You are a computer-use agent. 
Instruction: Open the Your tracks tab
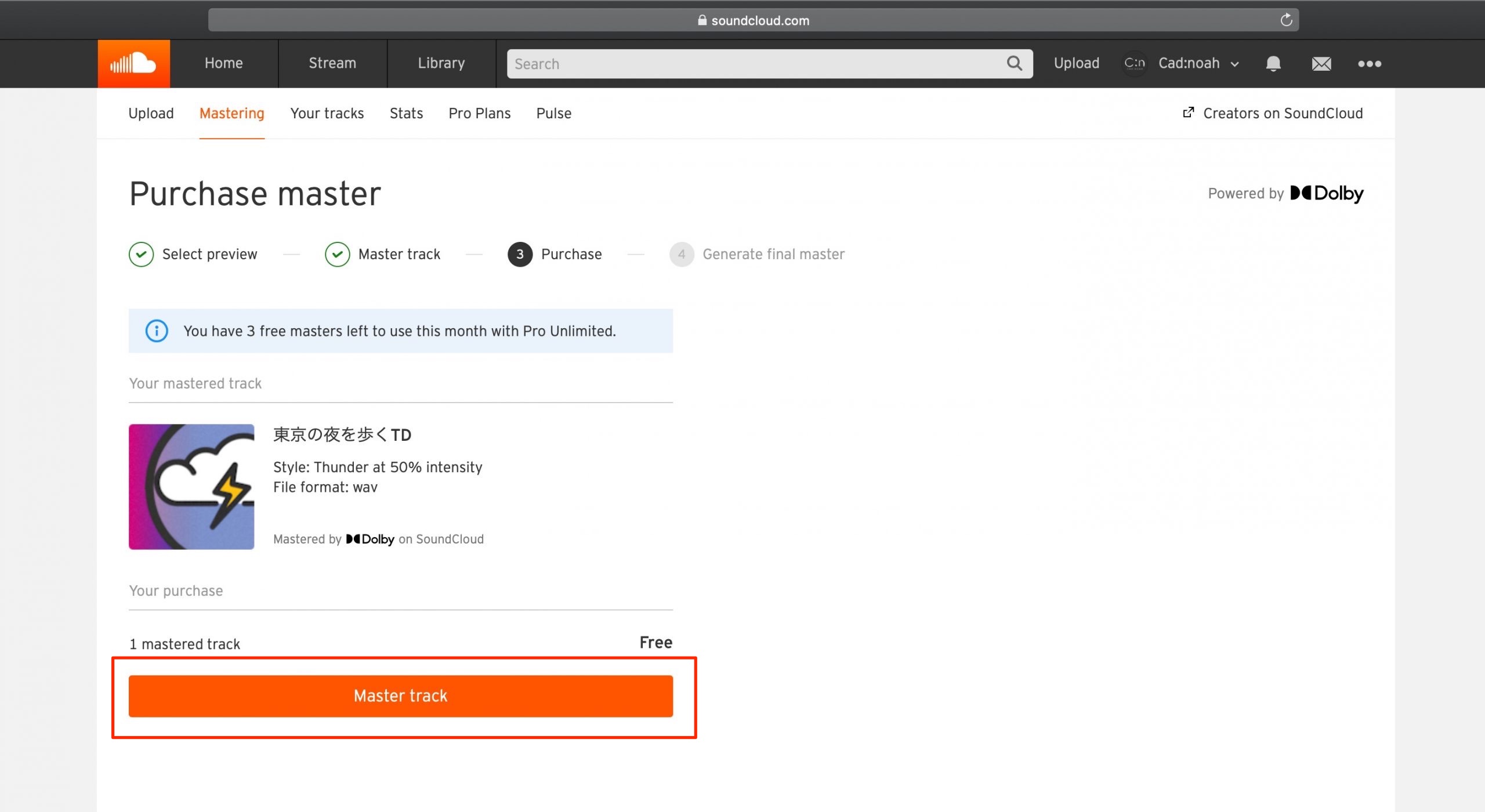pyautogui.click(x=327, y=113)
